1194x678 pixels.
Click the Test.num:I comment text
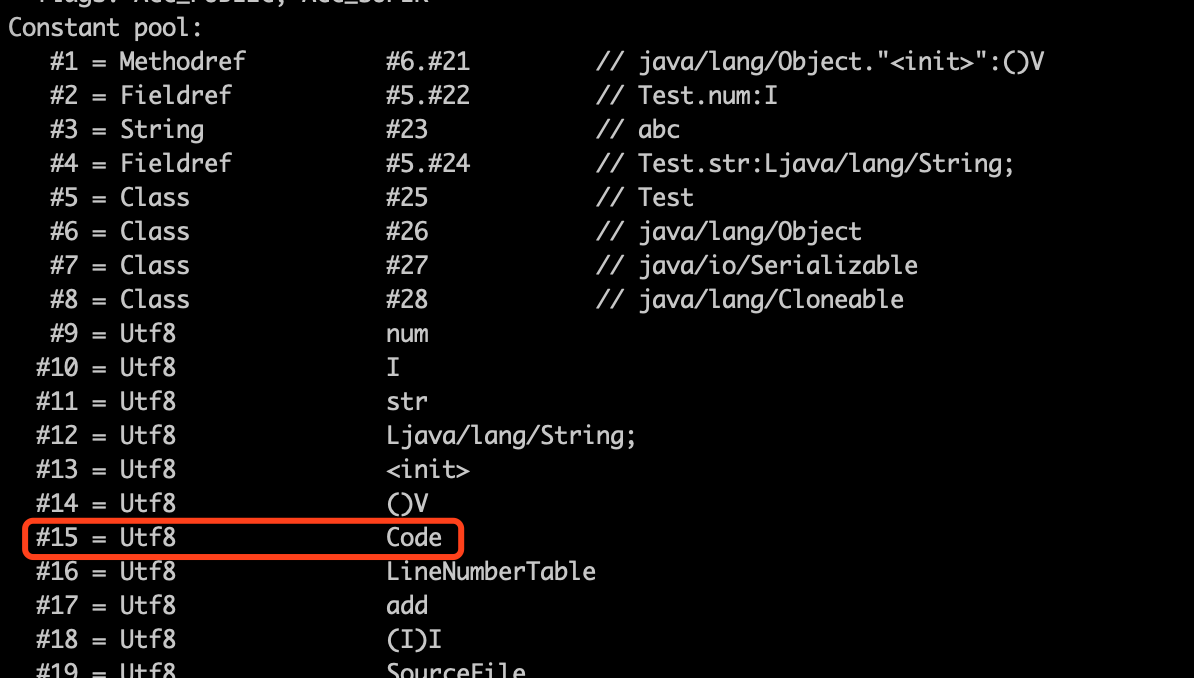[x=707, y=95]
